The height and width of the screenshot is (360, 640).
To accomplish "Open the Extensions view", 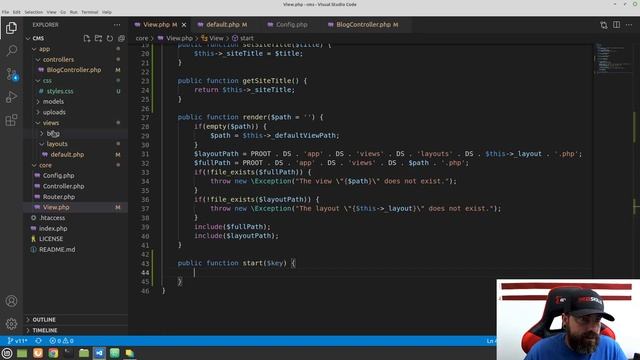I will coord(11,120).
